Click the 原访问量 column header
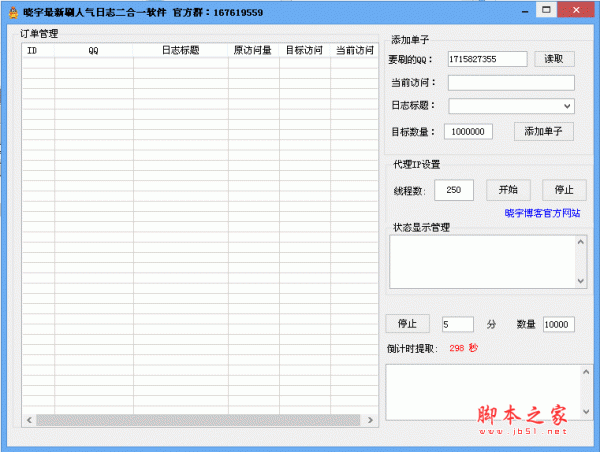Viewport: 600px width, 452px height. tap(253, 51)
